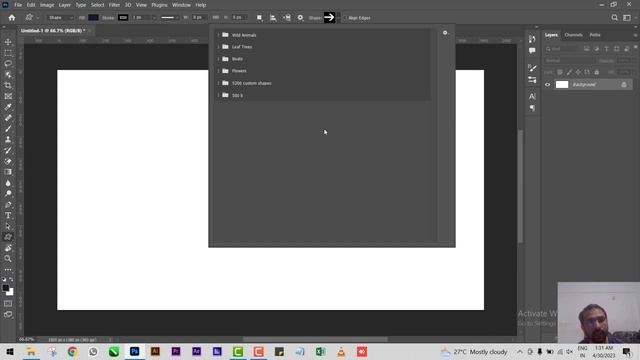Expand the Leaf Trees shape folder
The image size is (640, 360).
218,47
